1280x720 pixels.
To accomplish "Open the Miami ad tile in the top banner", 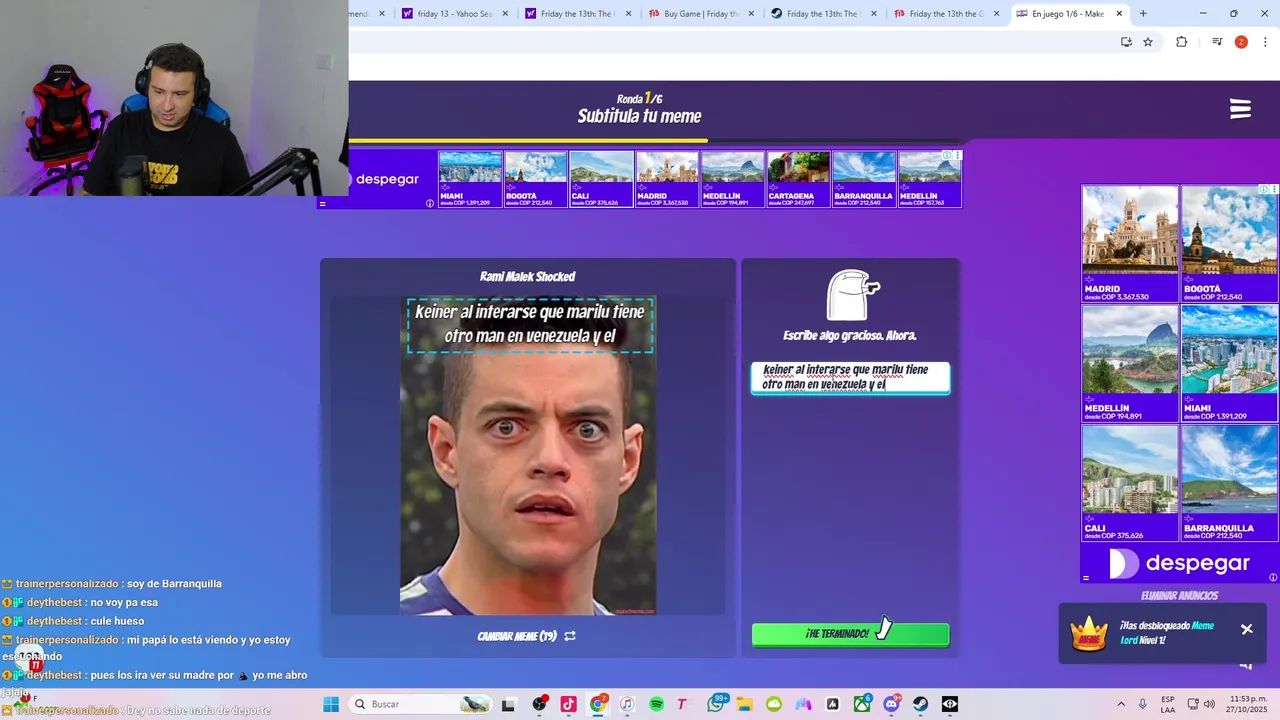I will click(x=470, y=179).
